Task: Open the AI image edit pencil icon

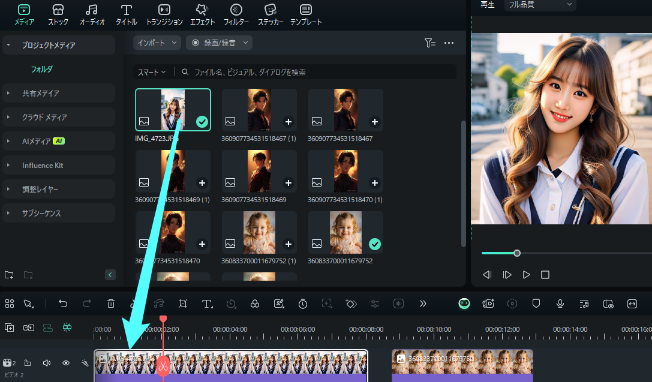Action: [x=279, y=304]
